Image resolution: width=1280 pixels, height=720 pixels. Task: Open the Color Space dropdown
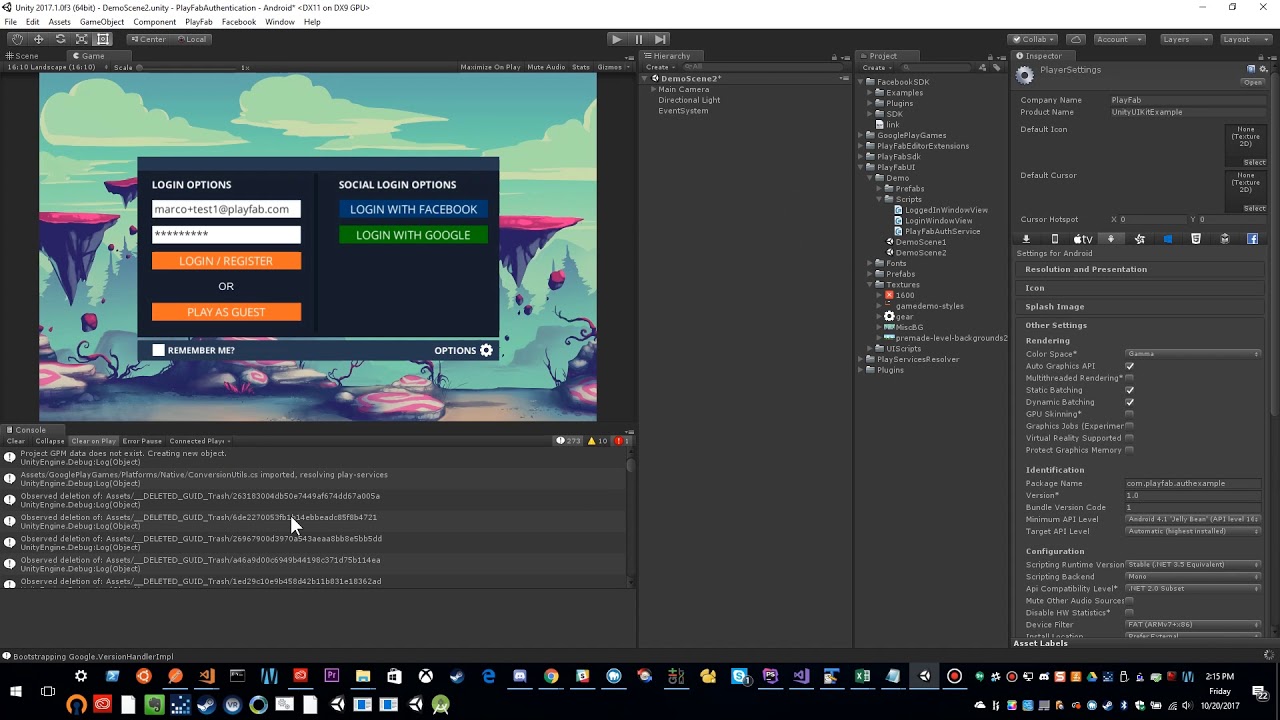tap(1193, 354)
